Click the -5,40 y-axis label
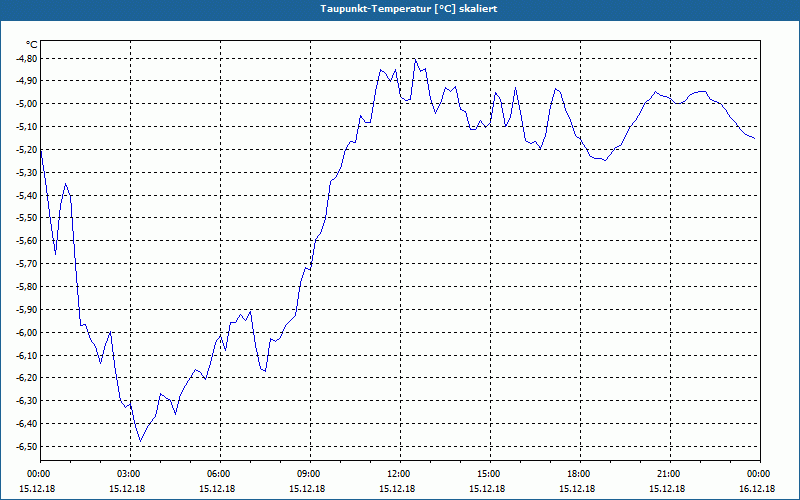This screenshot has height=500, width=800. (x=27, y=195)
